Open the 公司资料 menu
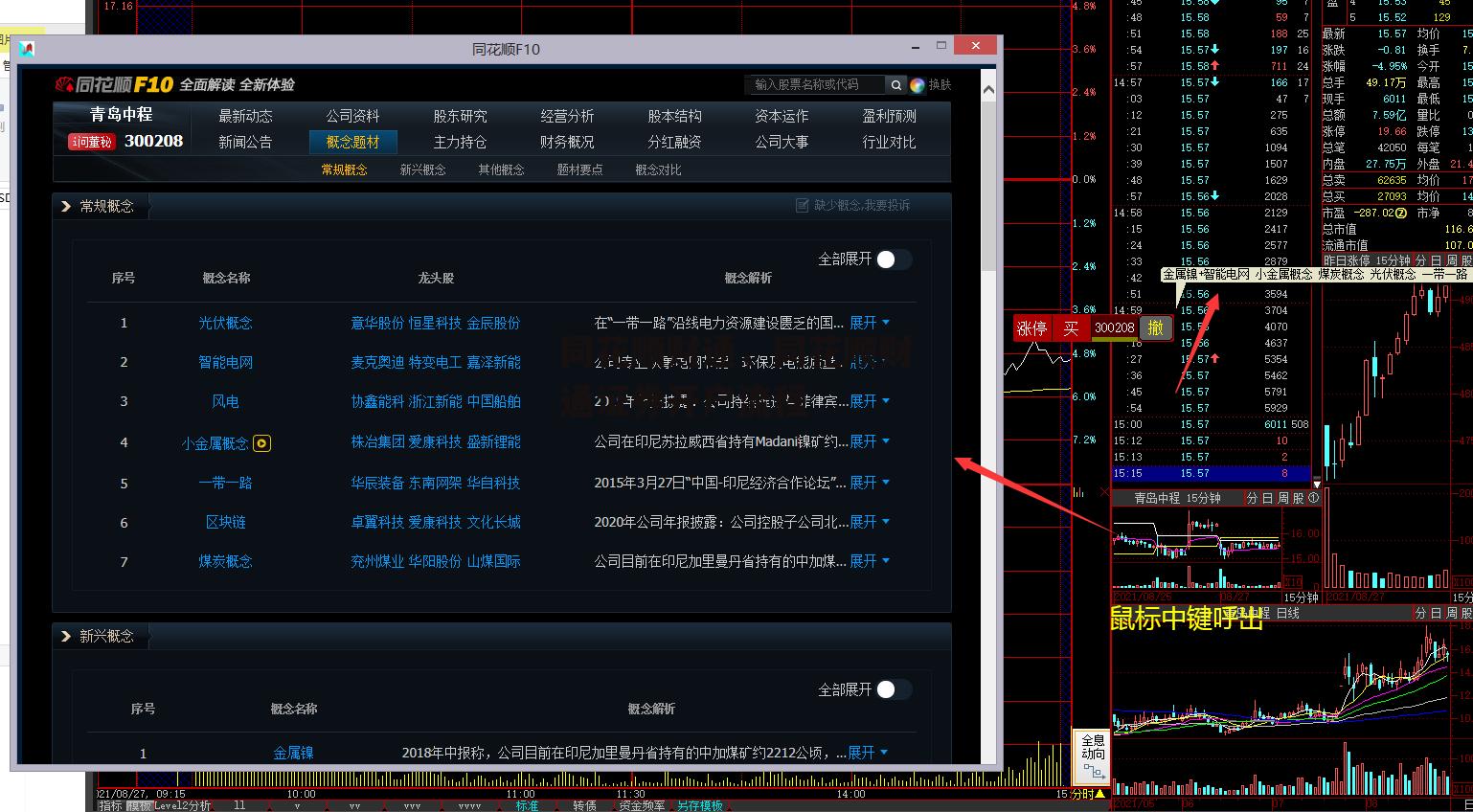 pos(352,116)
